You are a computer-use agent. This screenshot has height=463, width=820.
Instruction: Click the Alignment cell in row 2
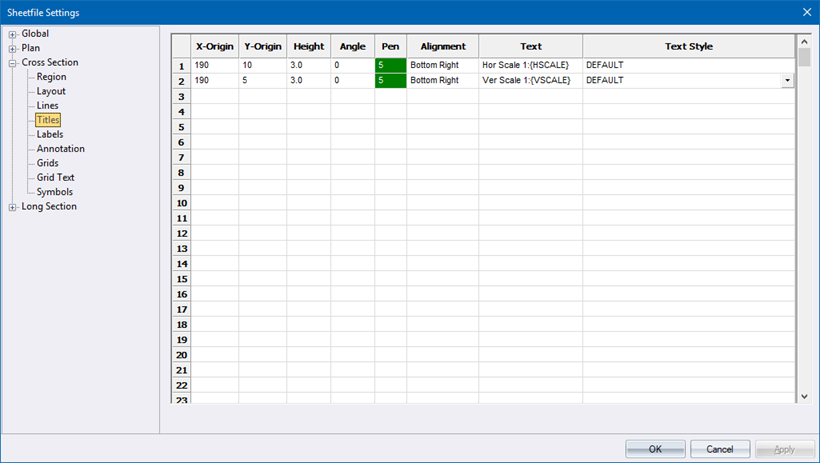click(x=442, y=80)
